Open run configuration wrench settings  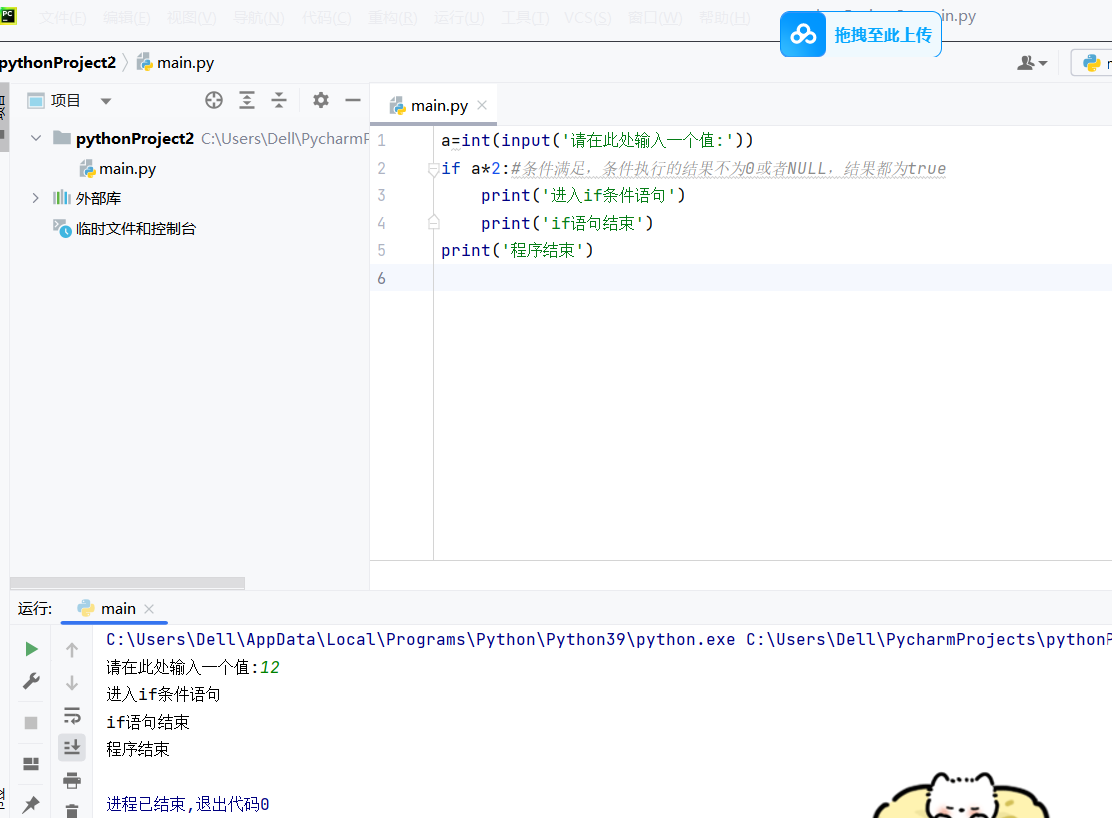31,682
